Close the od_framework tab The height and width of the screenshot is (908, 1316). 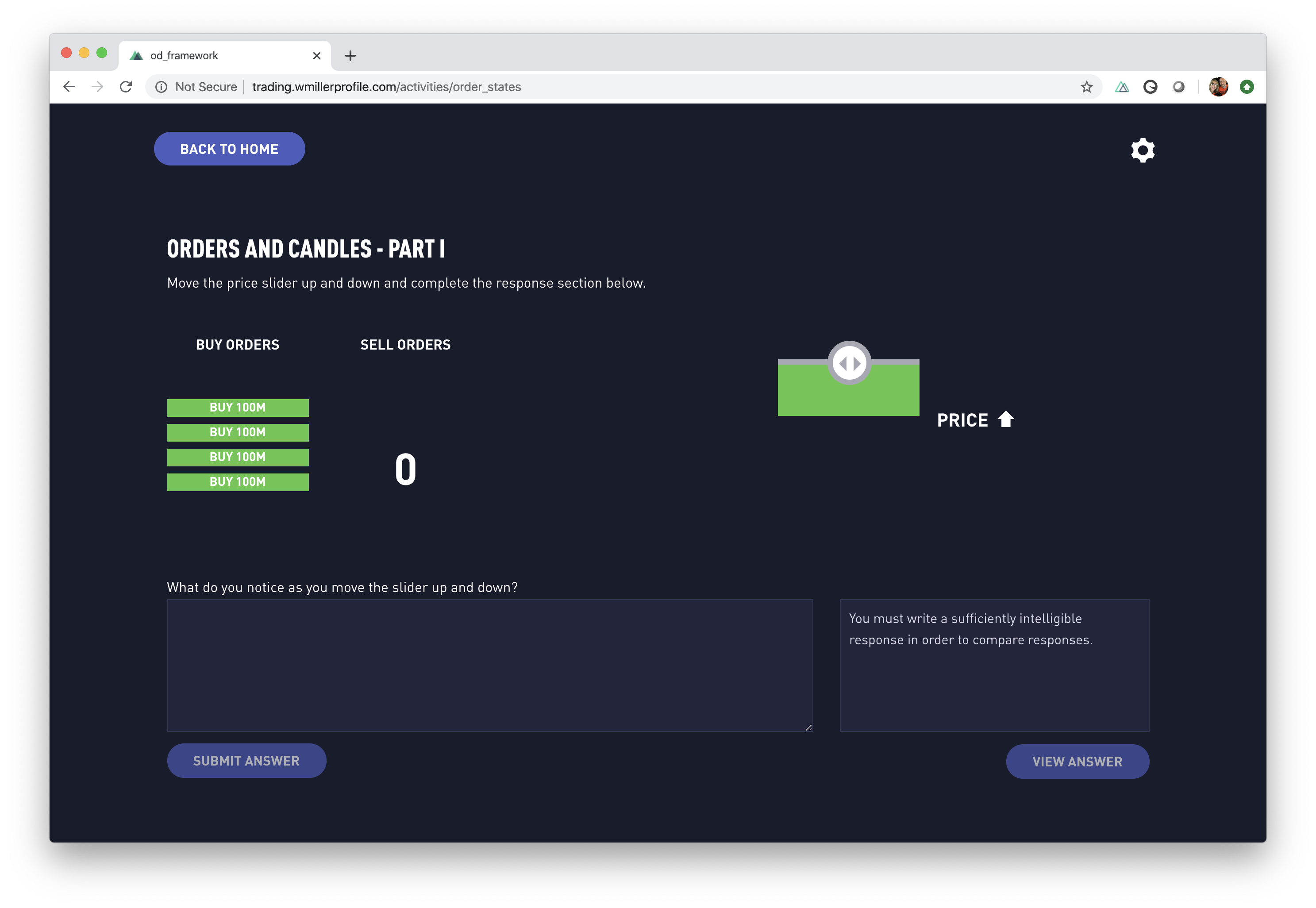317,55
